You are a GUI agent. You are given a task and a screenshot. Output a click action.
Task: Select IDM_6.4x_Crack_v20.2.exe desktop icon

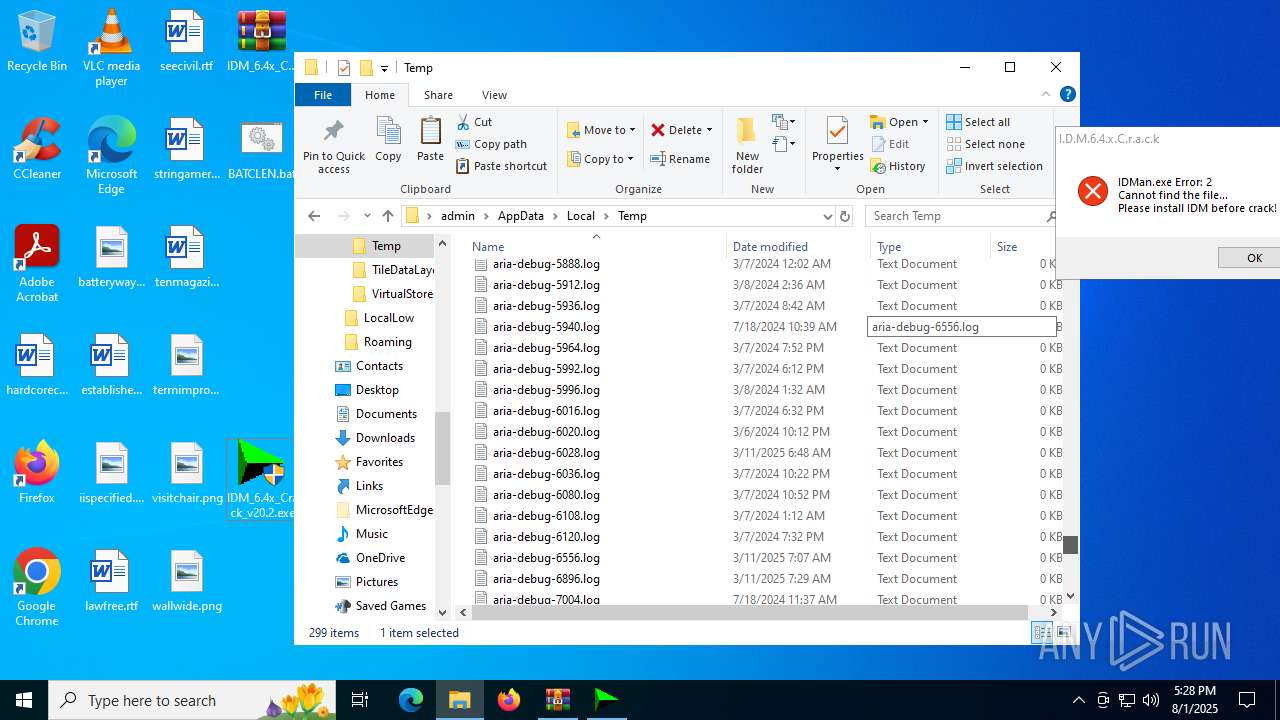tap(260, 480)
